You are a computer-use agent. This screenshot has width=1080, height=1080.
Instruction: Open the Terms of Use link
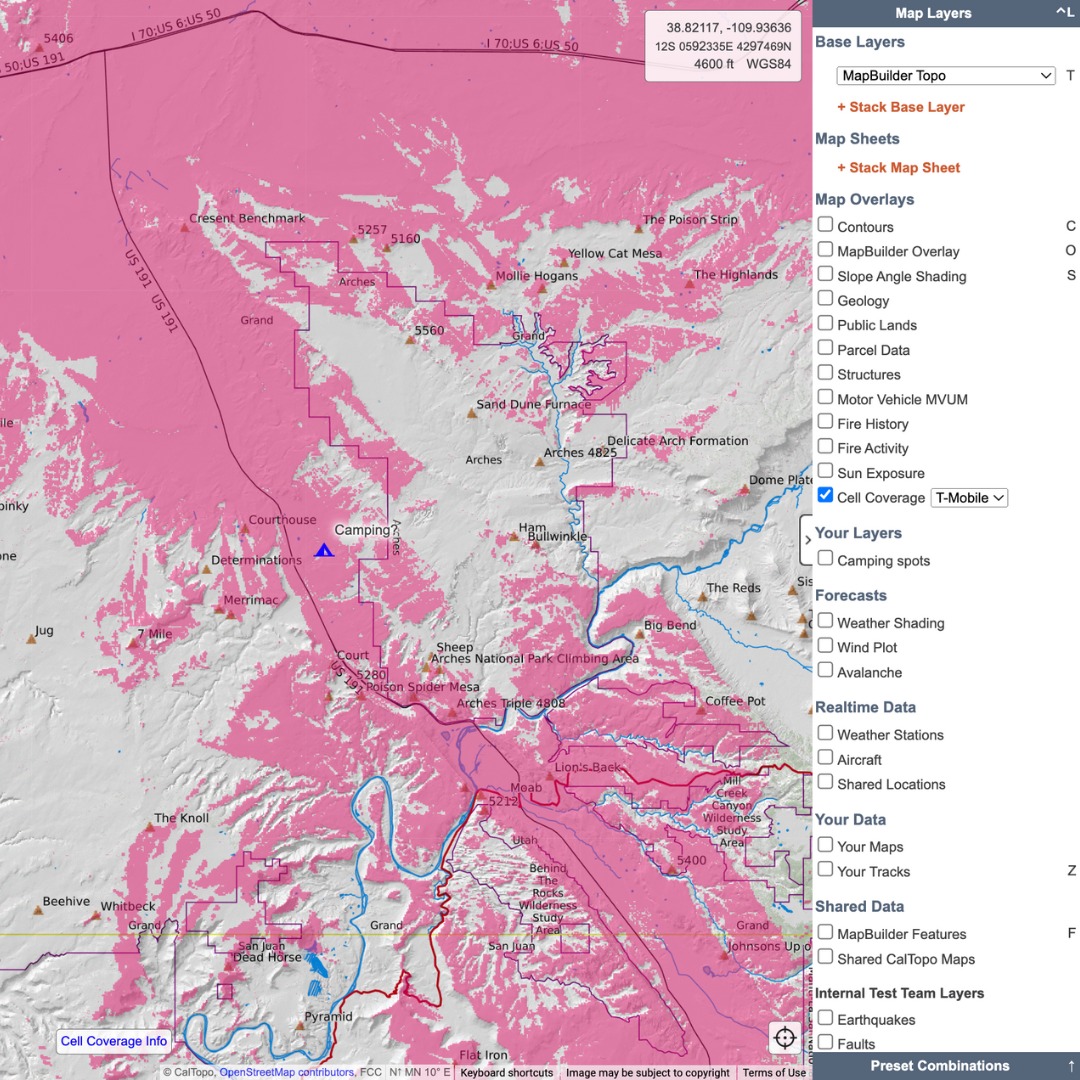pyautogui.click(x=773, y=1072)
